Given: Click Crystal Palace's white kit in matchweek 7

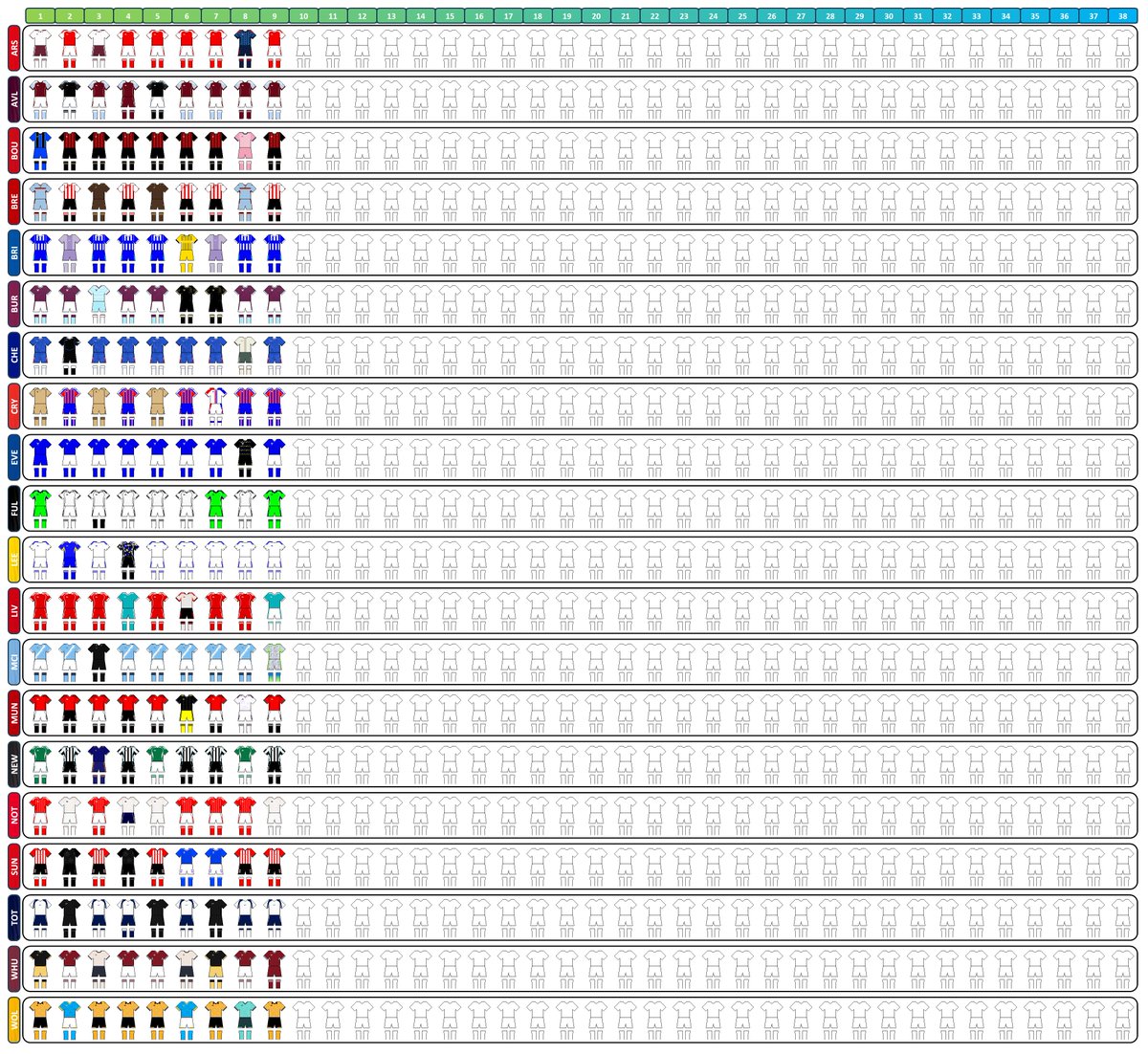Looking at the screenshot, I should [215, 407].
